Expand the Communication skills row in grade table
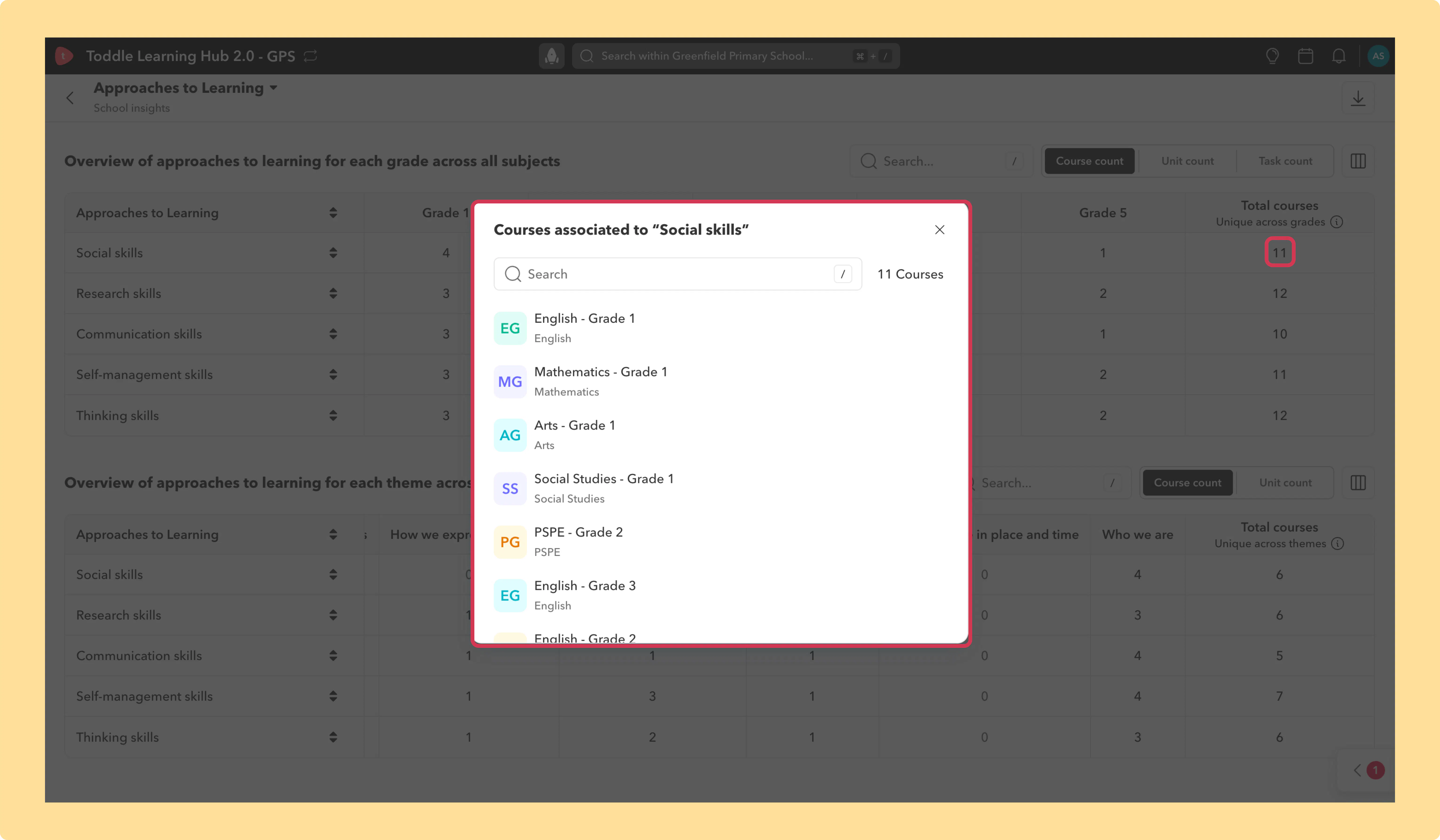Screen dimensions: 1440x840 (333, 334)
